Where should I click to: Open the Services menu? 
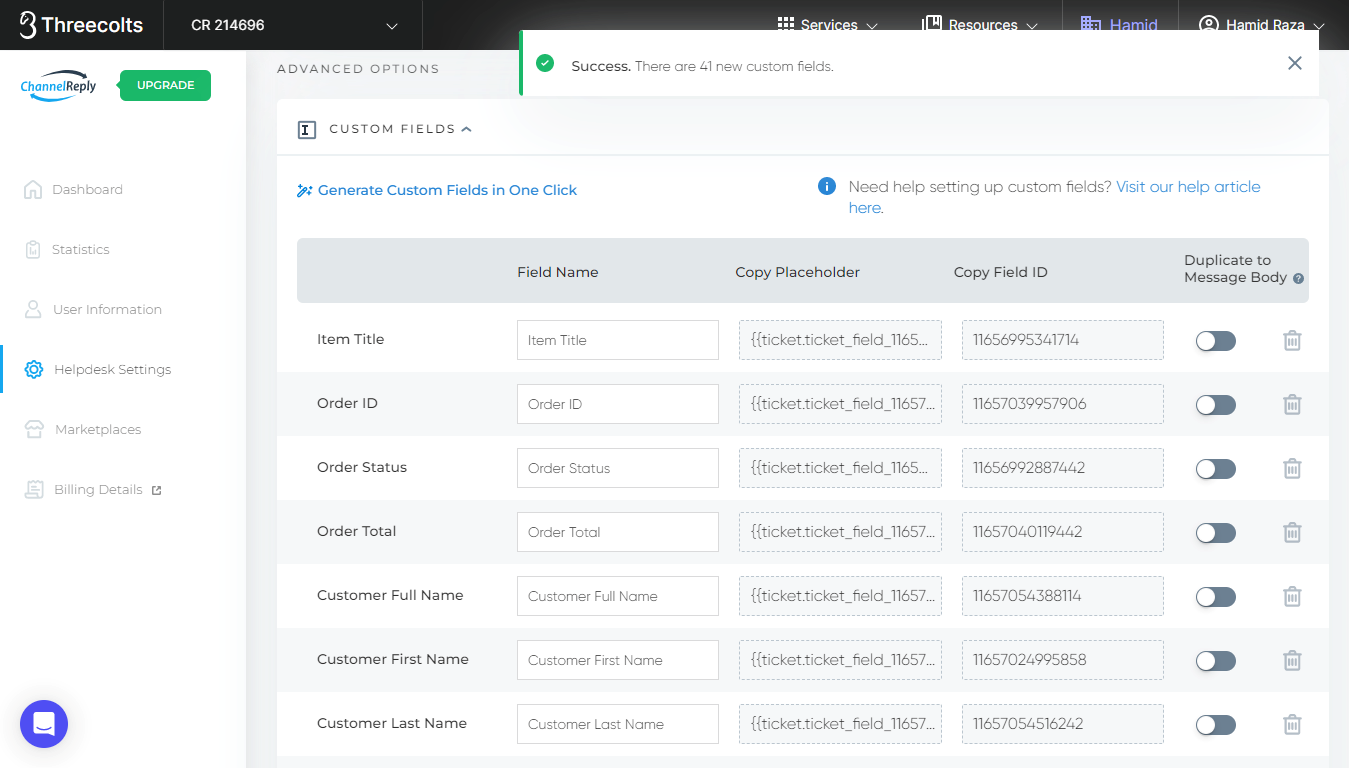827,25
